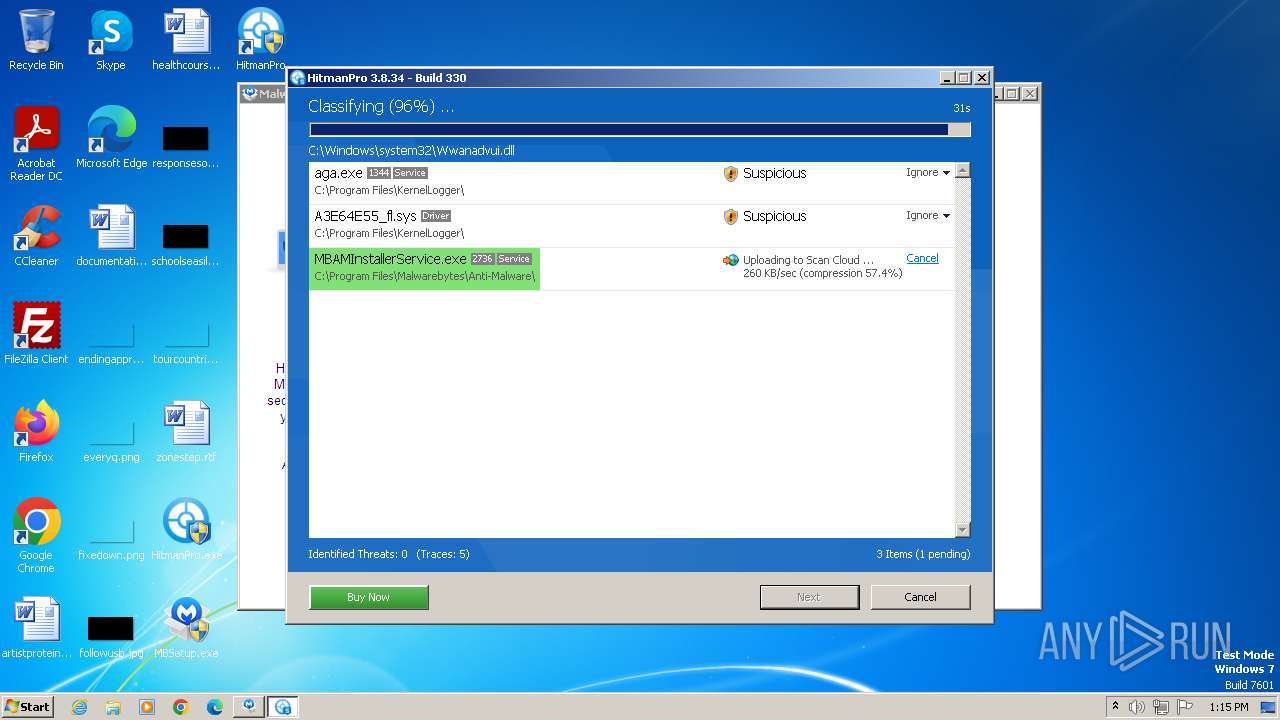Image resolution: width=1280 pixels, height=720 pixels.
Task: Open the everyq.png image file
Action: click(111, 438)
